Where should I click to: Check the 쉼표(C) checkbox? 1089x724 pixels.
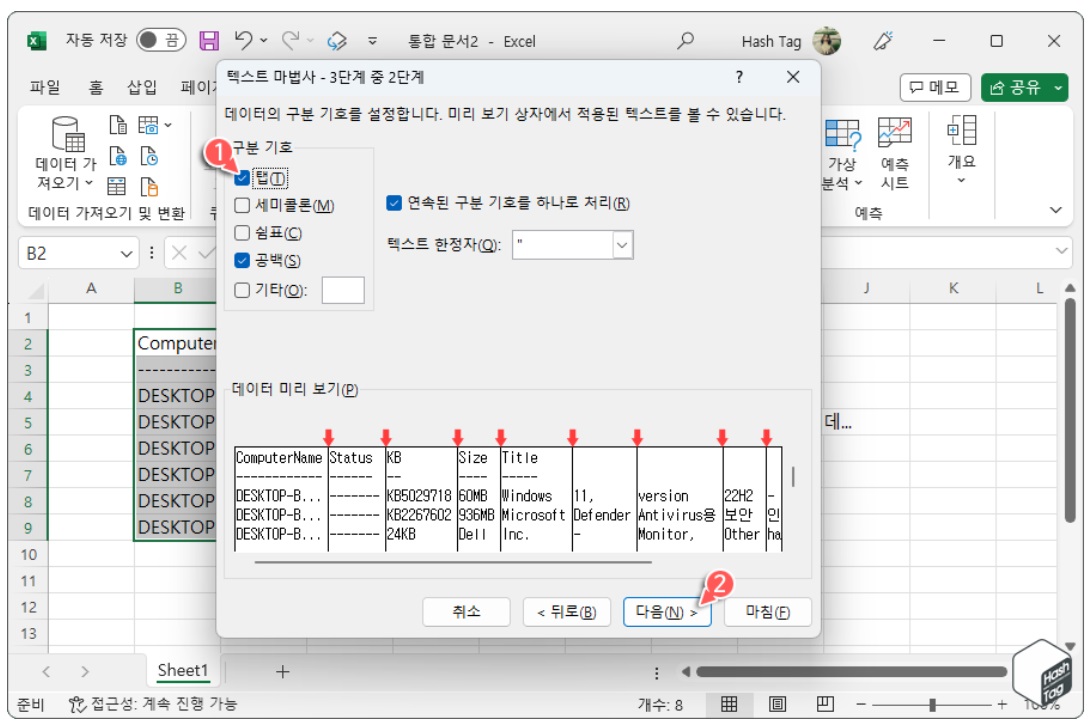(x=242, y=233)
